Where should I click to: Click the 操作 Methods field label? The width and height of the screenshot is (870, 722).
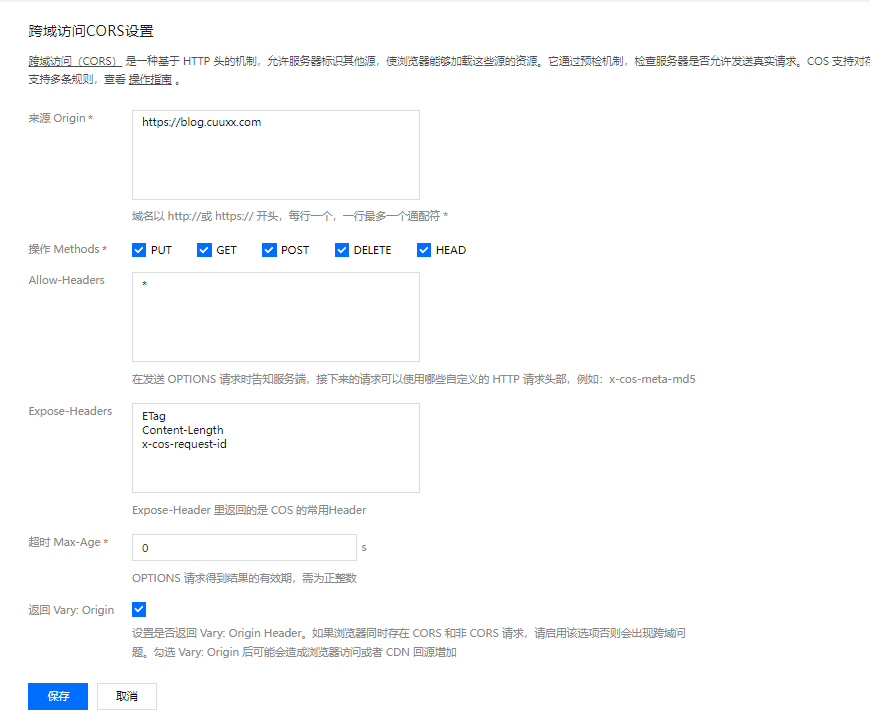[x=64, y=249]
